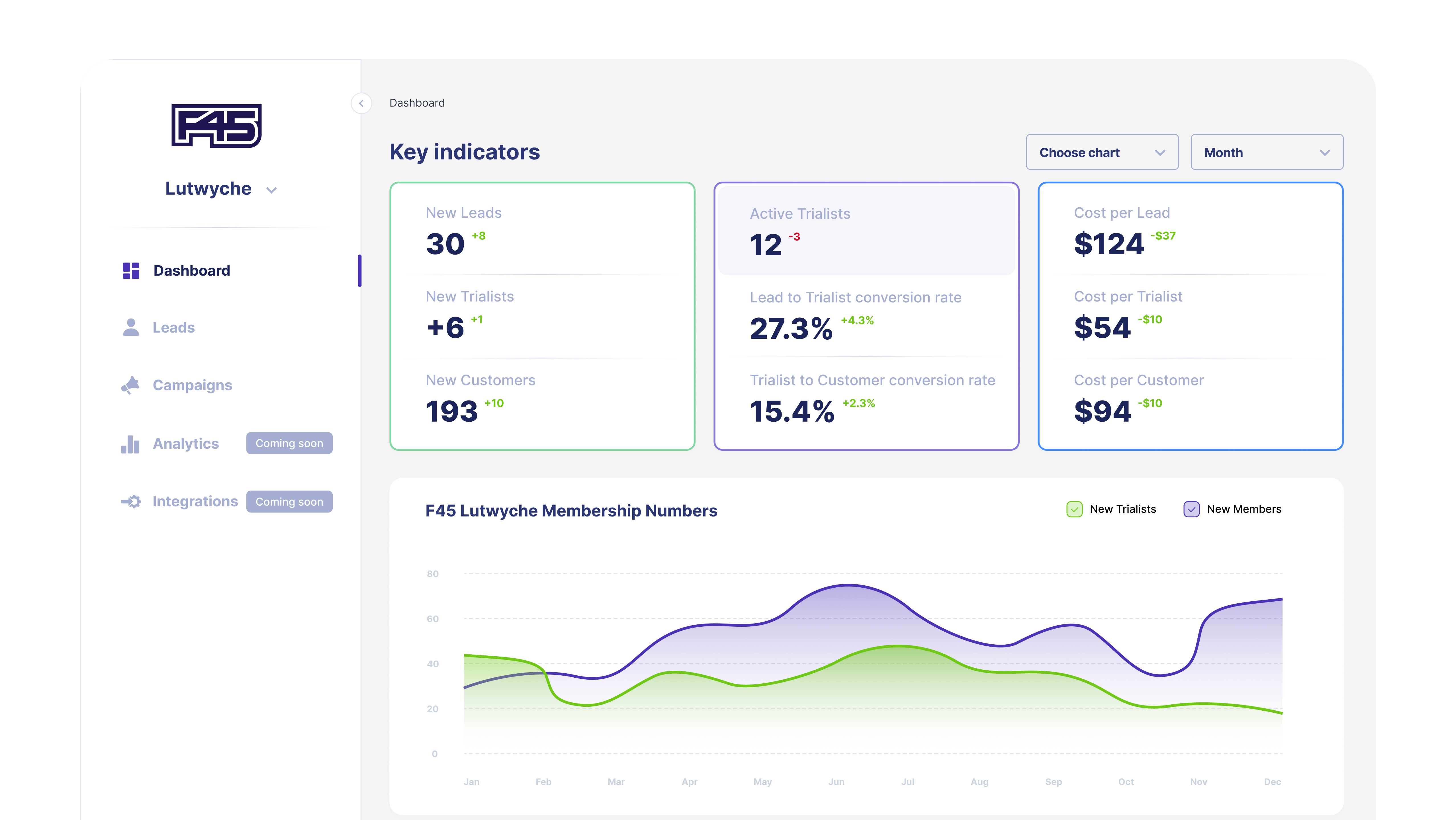Screen dimensions: 1456x820
Task: Click the Coming soon badge next to Analytics
Action: 289,443
